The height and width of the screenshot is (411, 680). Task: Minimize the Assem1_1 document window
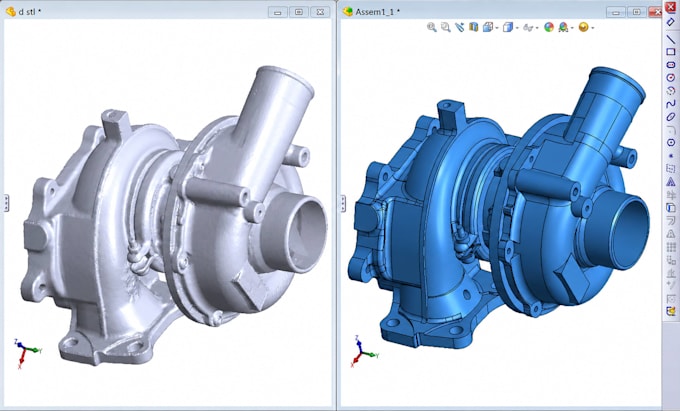pos(615,12)
